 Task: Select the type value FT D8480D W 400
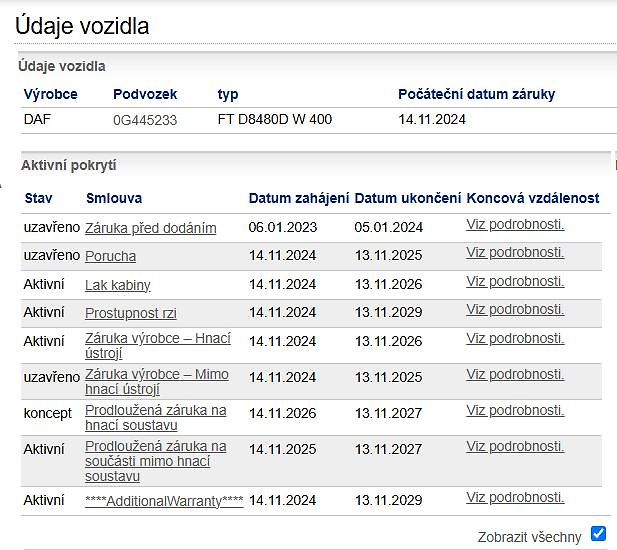(x=275, y=119)
